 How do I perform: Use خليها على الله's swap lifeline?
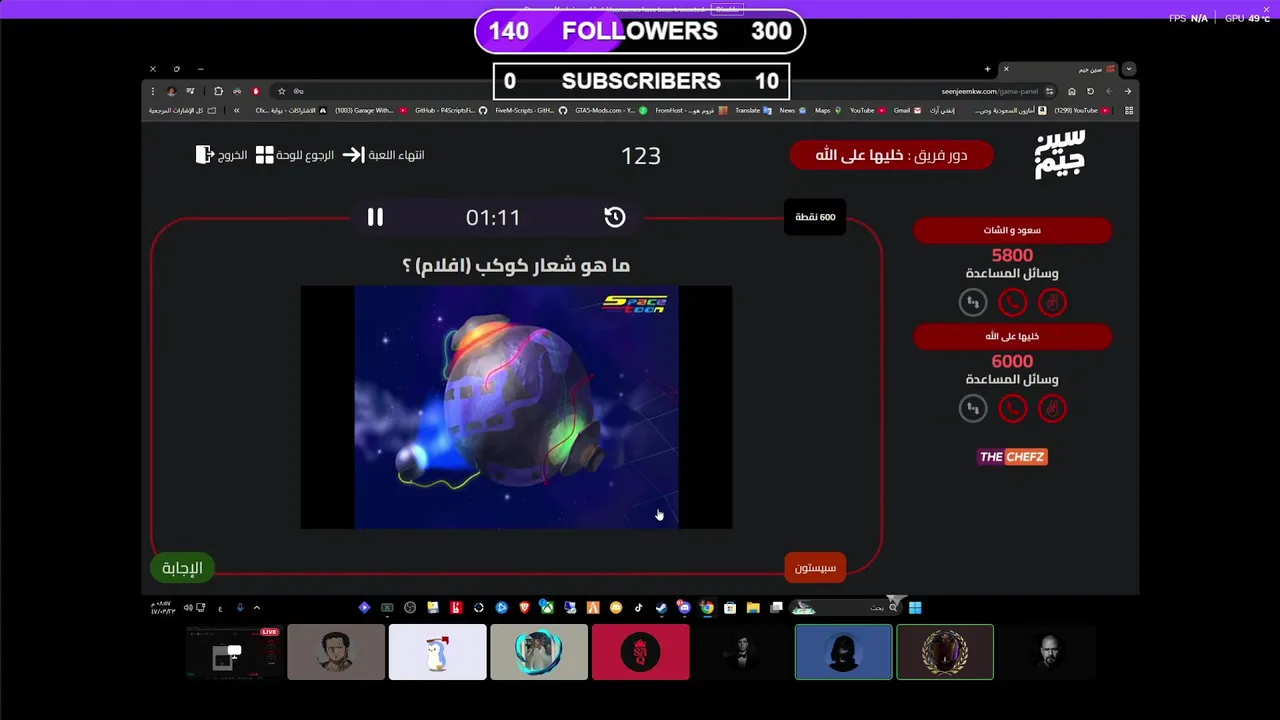[973, 408]
